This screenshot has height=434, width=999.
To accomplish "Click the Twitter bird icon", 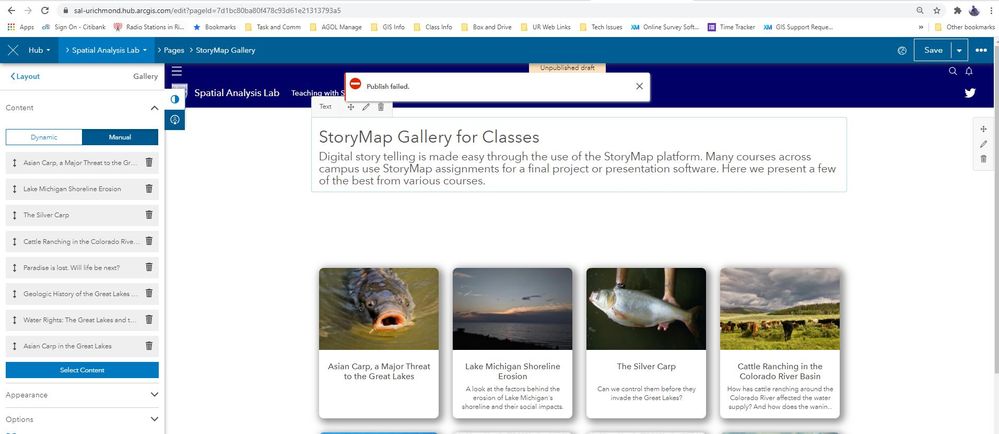I will 970,93.
